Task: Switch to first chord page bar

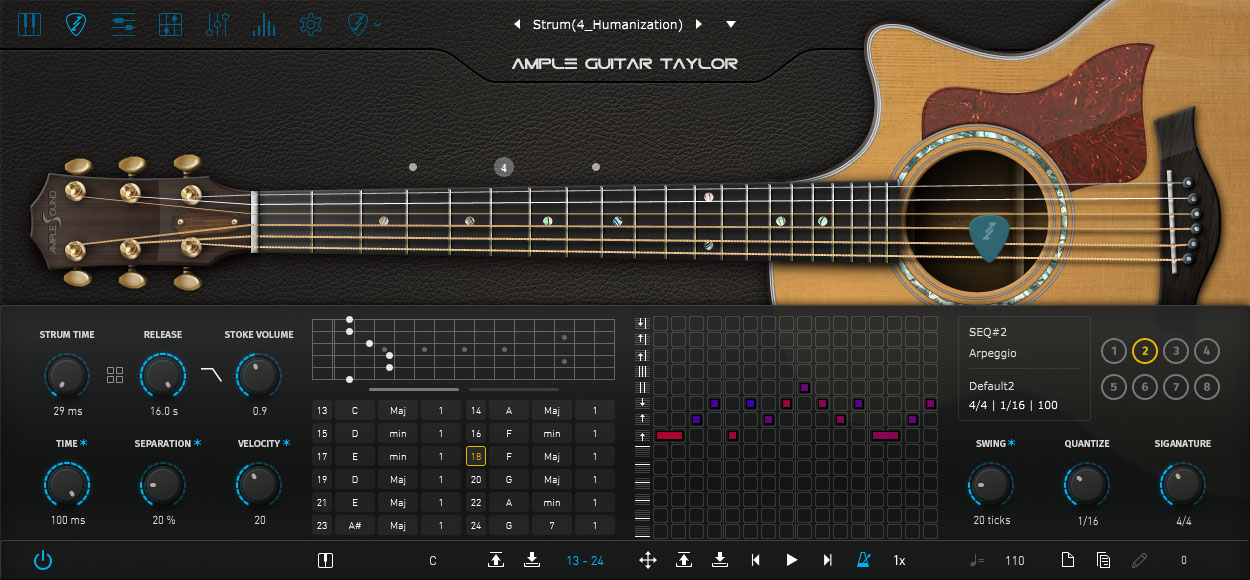Action: [414, 389]
